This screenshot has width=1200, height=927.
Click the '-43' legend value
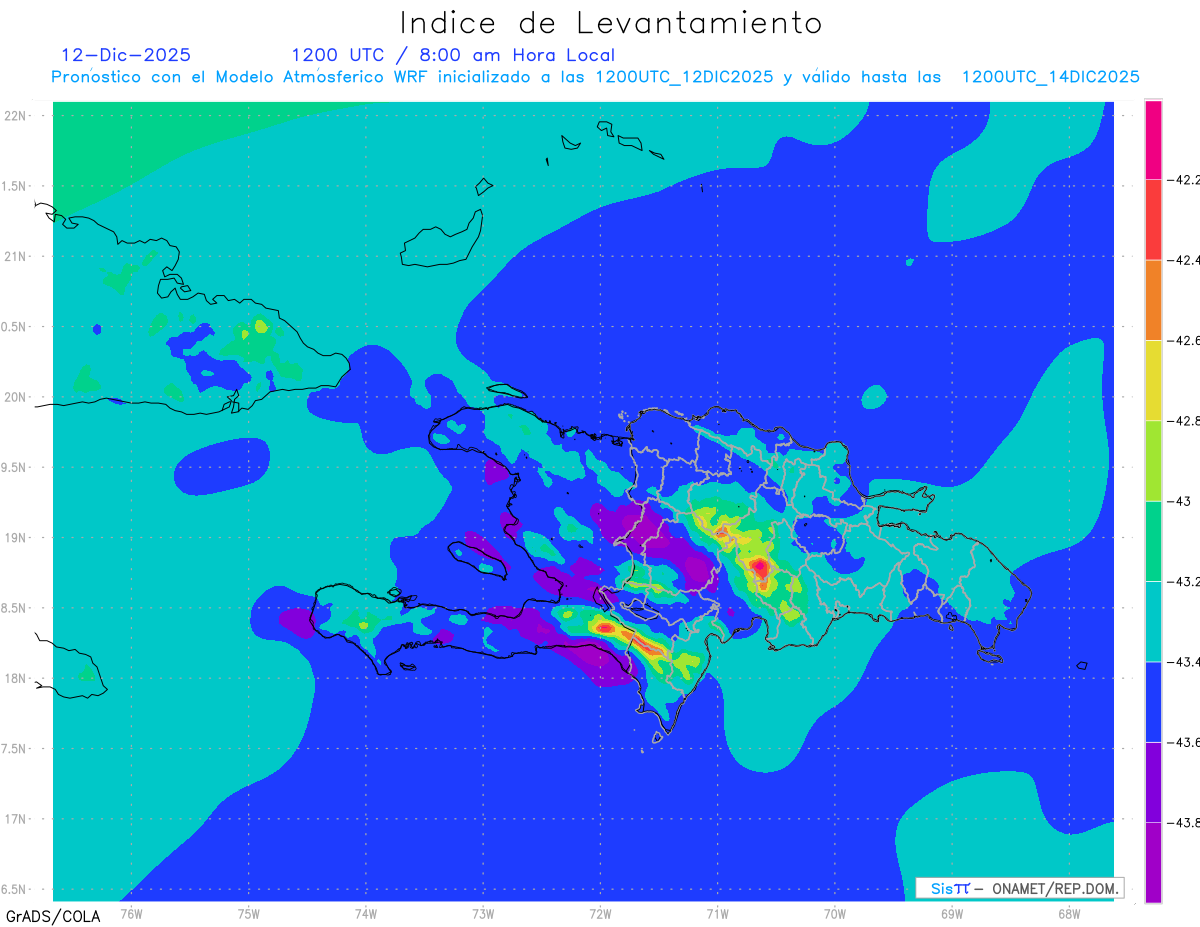(x=1178, y=501)
